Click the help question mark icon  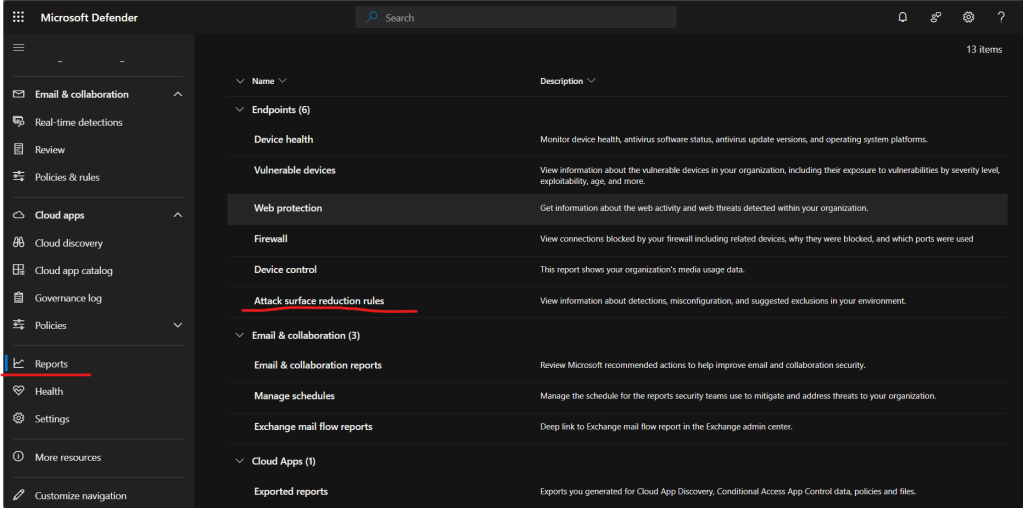[x=1001, y=17]
